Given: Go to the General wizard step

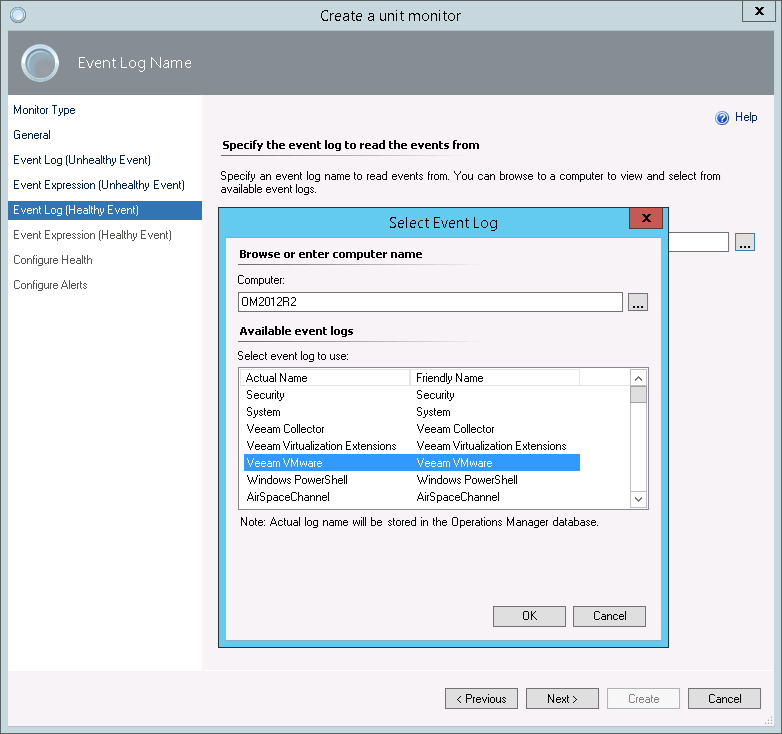Looking at the screenshot, I should (32, 135).
